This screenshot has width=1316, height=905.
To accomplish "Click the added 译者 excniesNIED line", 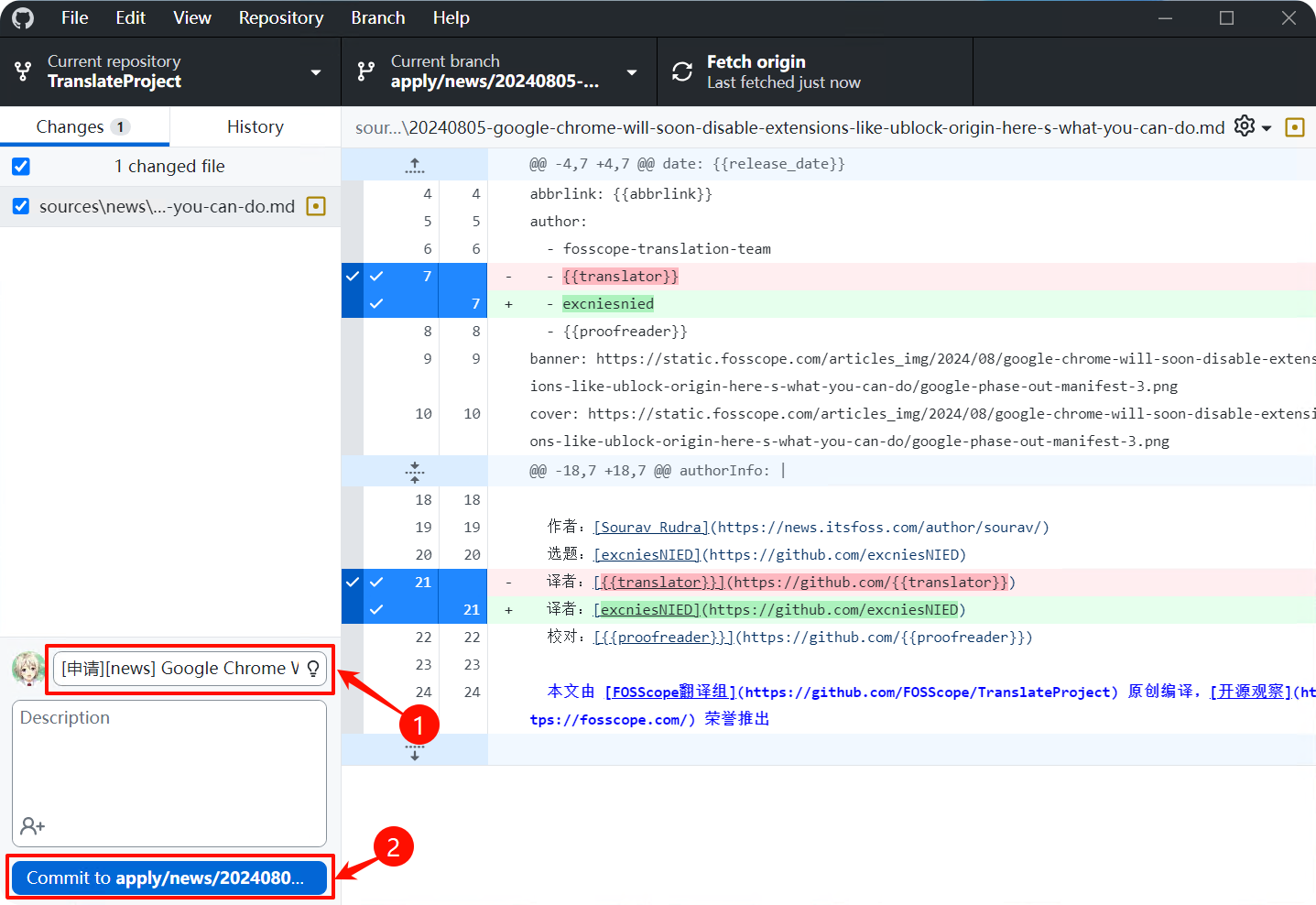I will (x=756, y=609).
